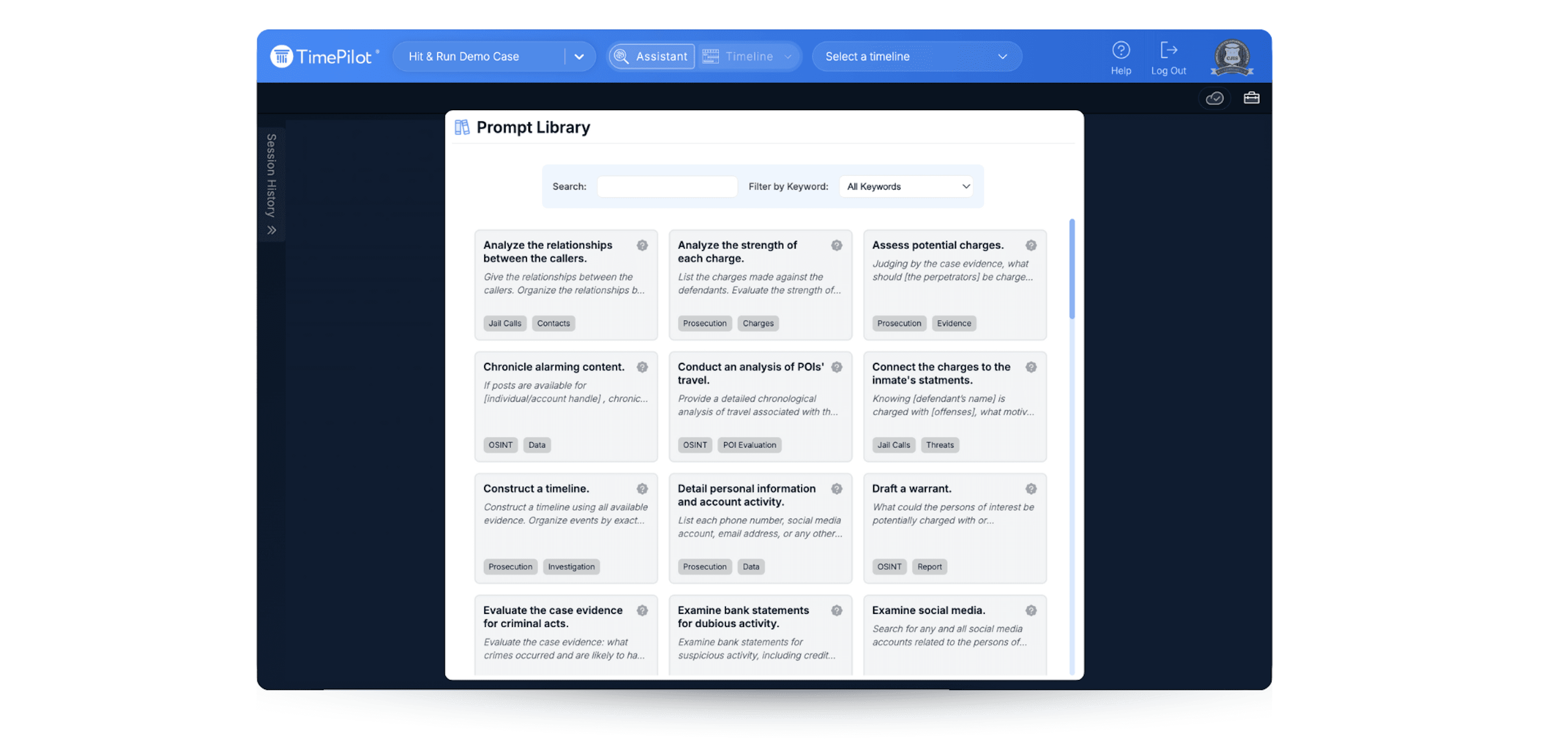Click the cloud sync status icon
This screenshot has width=1568, height=751.
[x=1214, y=98]
